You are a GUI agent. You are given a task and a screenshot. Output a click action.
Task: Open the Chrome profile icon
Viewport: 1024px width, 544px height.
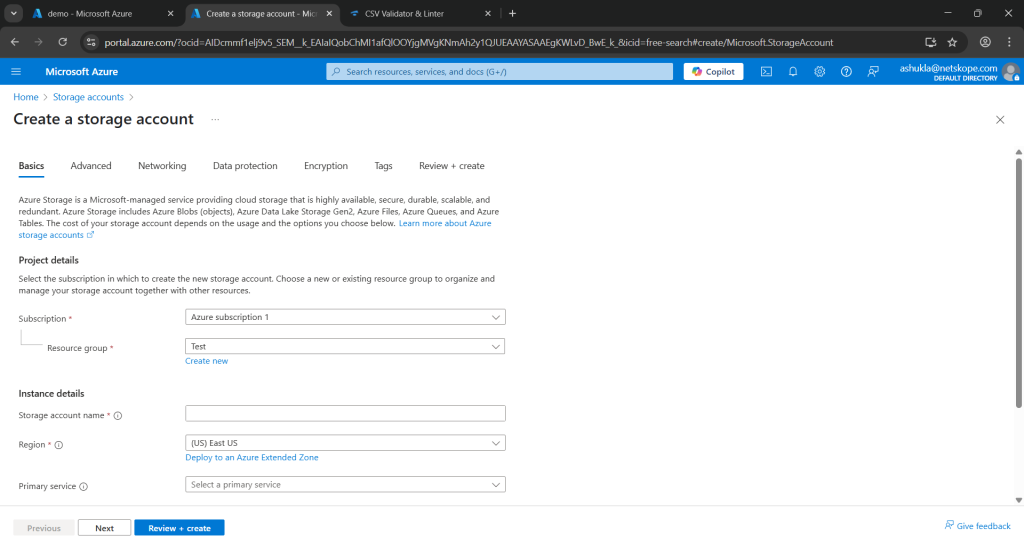pyautogui.click(x=985, y=42)
